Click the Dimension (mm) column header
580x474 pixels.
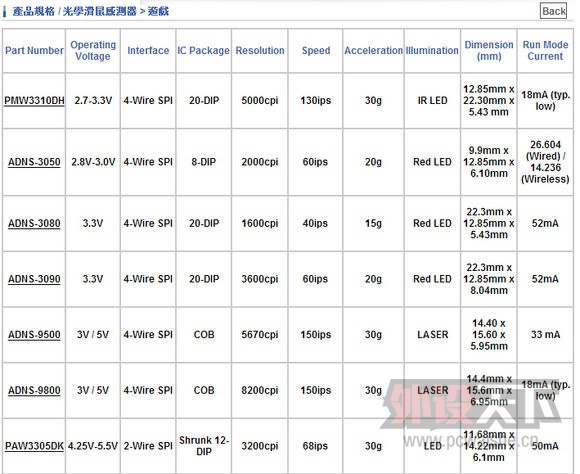coord(489,50)
